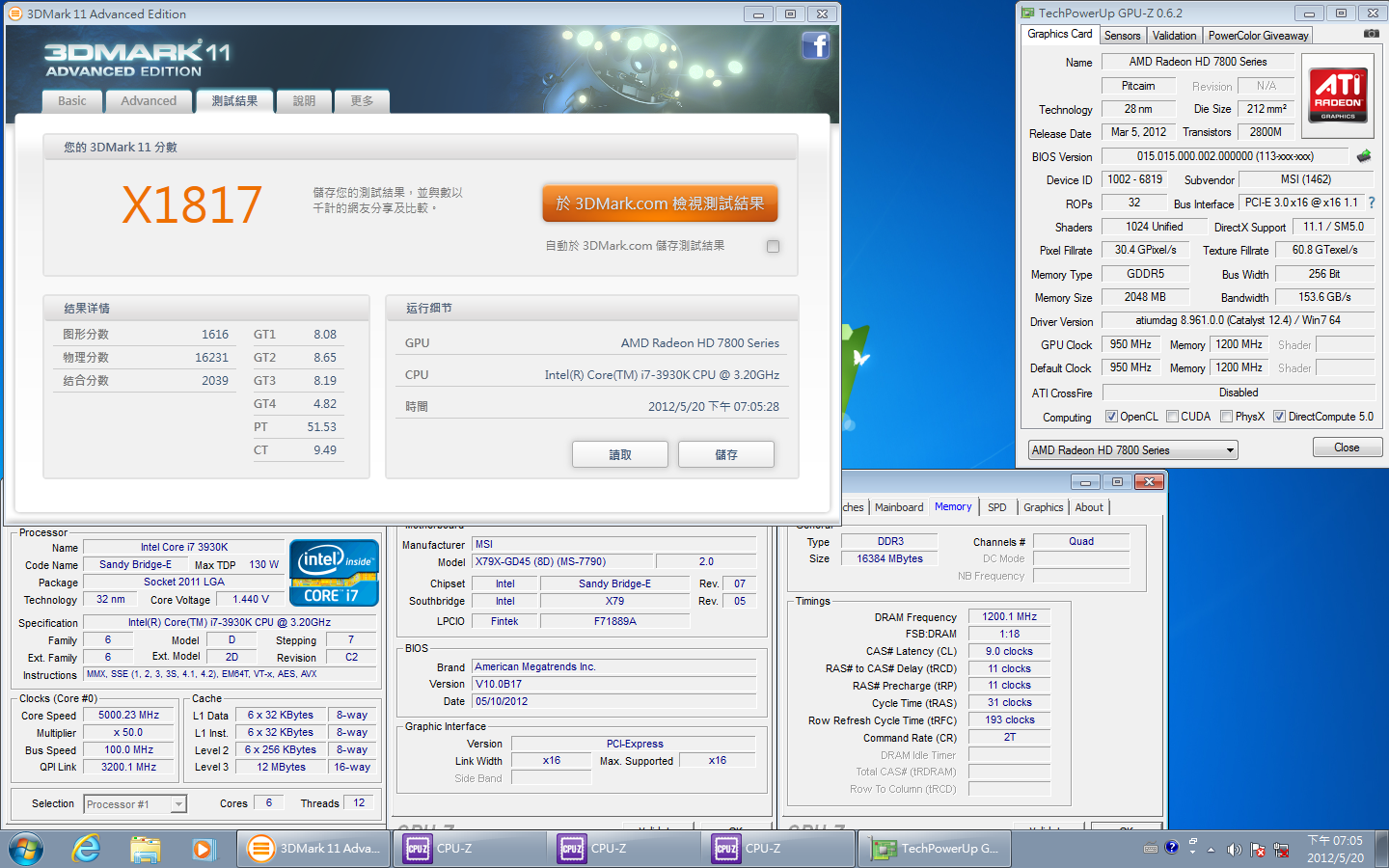Click the GPU Name field AMD Radeon HD 7800

(1198, 62)
